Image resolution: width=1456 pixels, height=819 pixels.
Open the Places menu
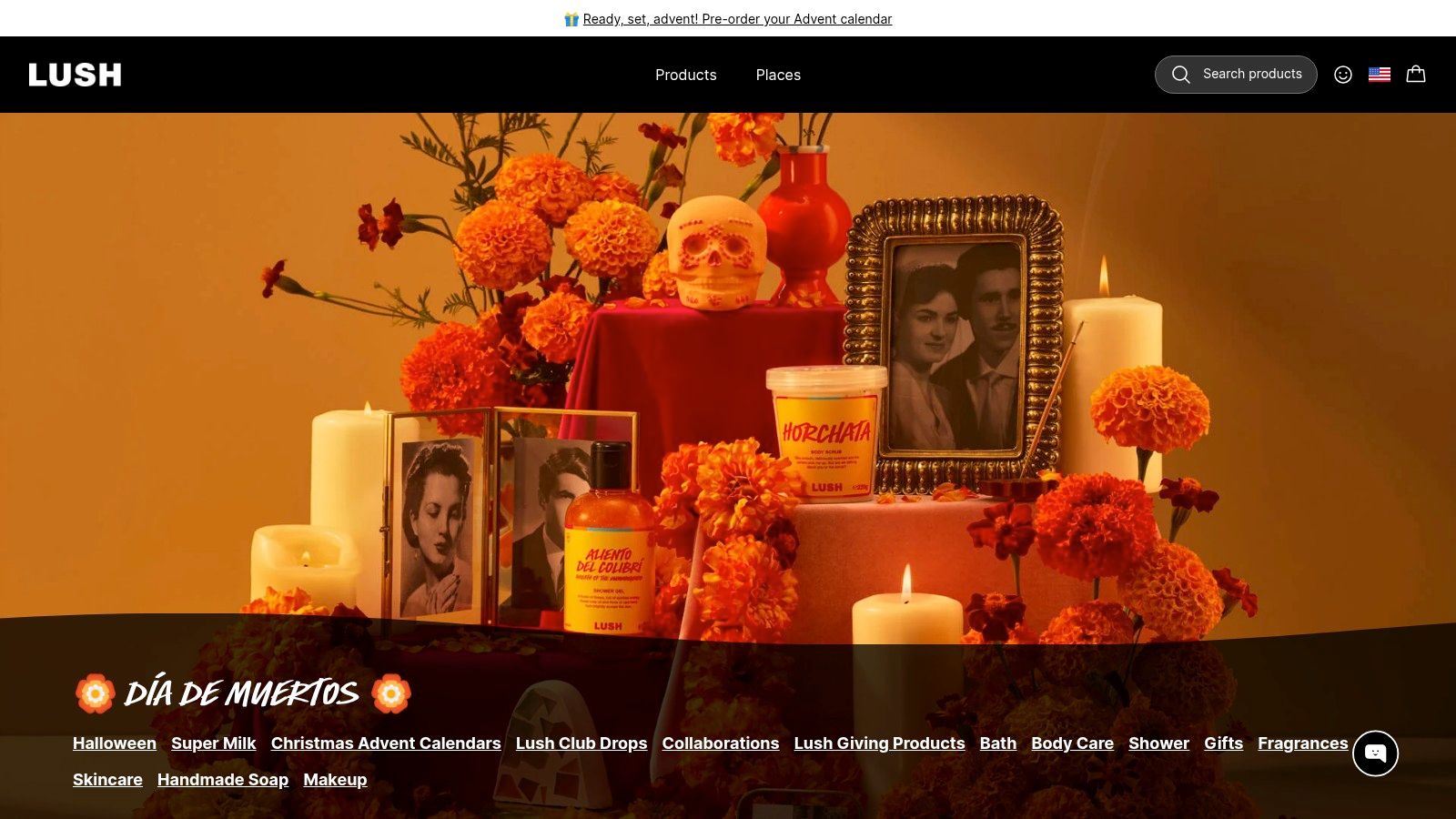pyautogui.click(x=778, y=75)
